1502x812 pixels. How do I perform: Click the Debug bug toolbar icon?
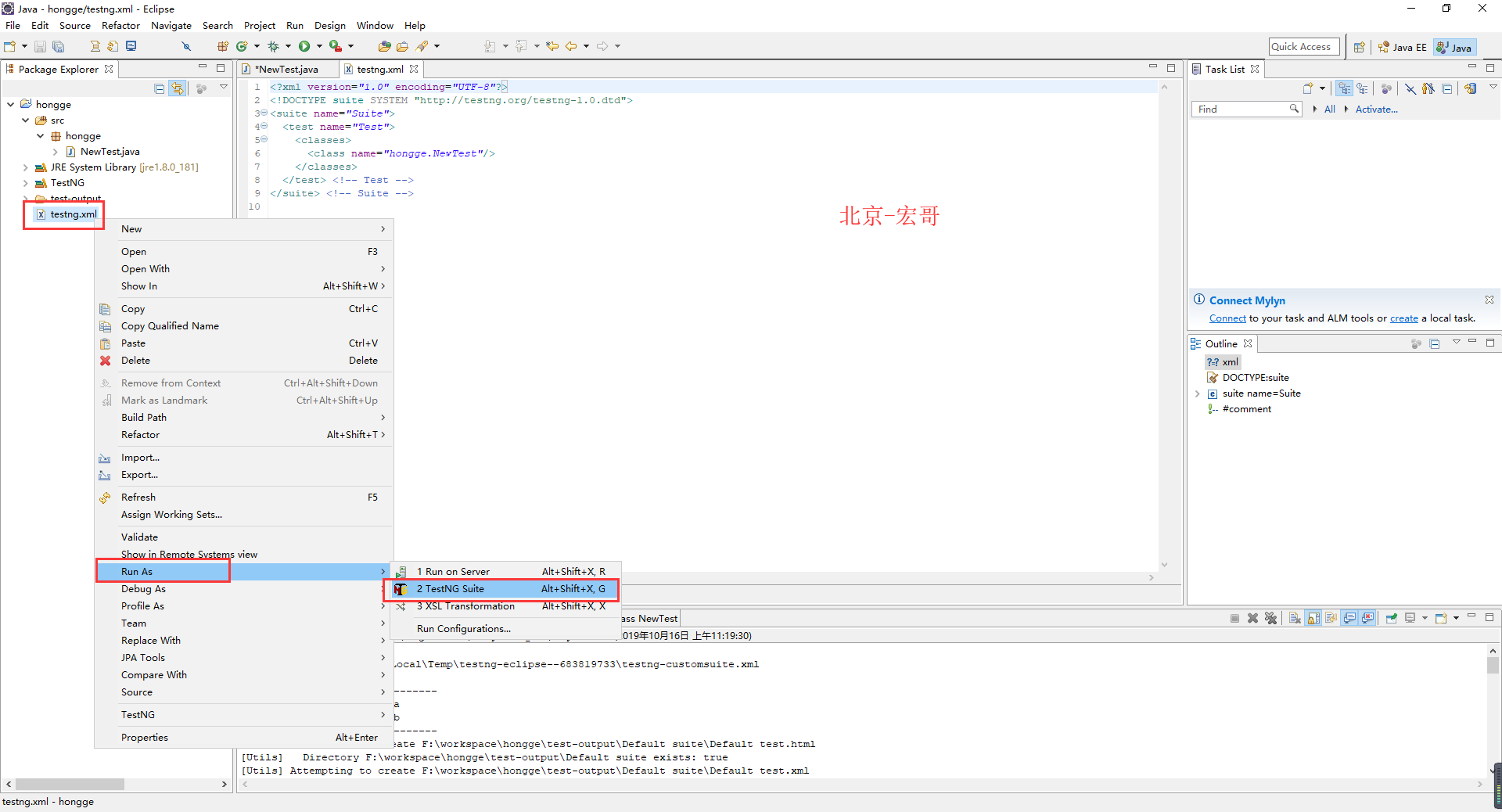click(x=273, y=46)
